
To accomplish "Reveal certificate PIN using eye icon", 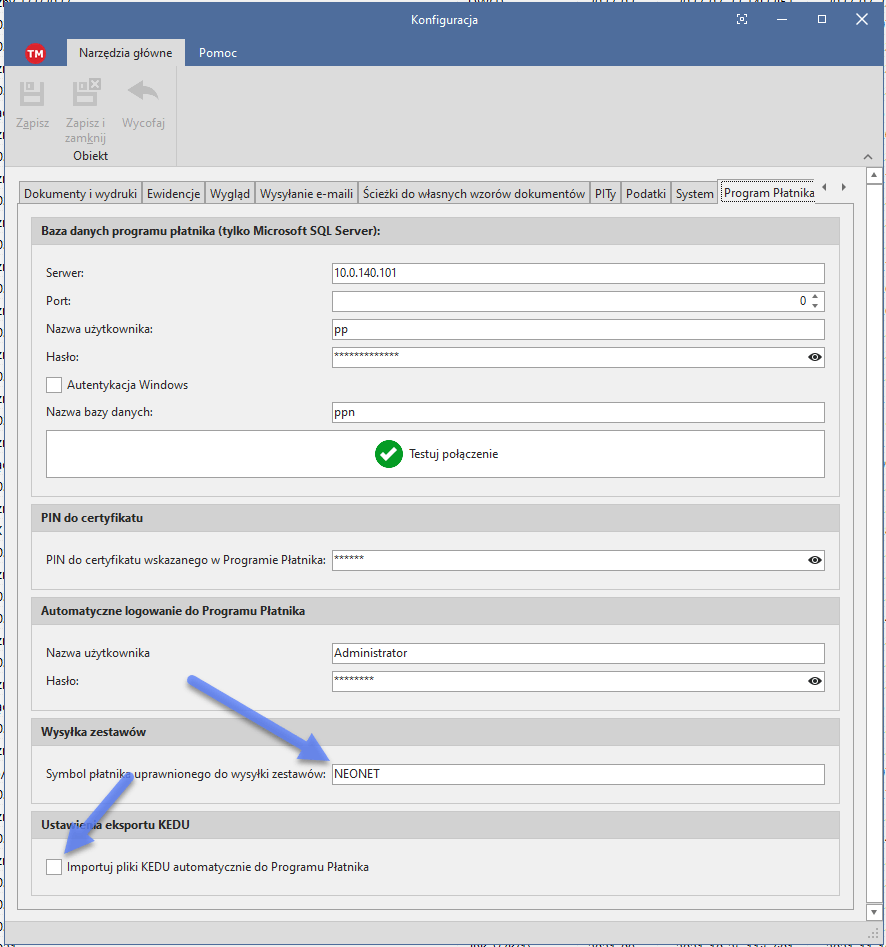I will point(815,561).
